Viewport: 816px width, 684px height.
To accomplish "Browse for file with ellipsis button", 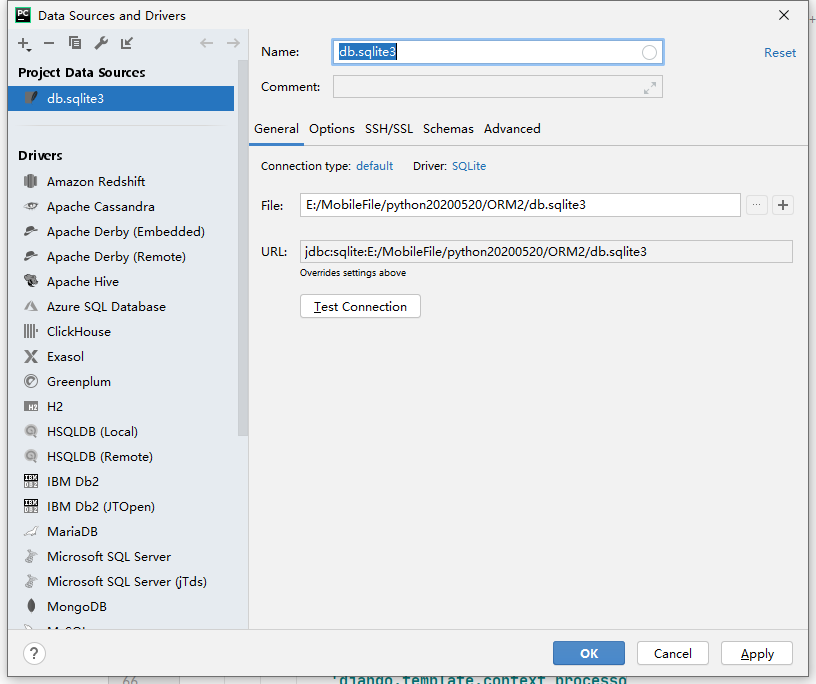I will pos(756,205).
